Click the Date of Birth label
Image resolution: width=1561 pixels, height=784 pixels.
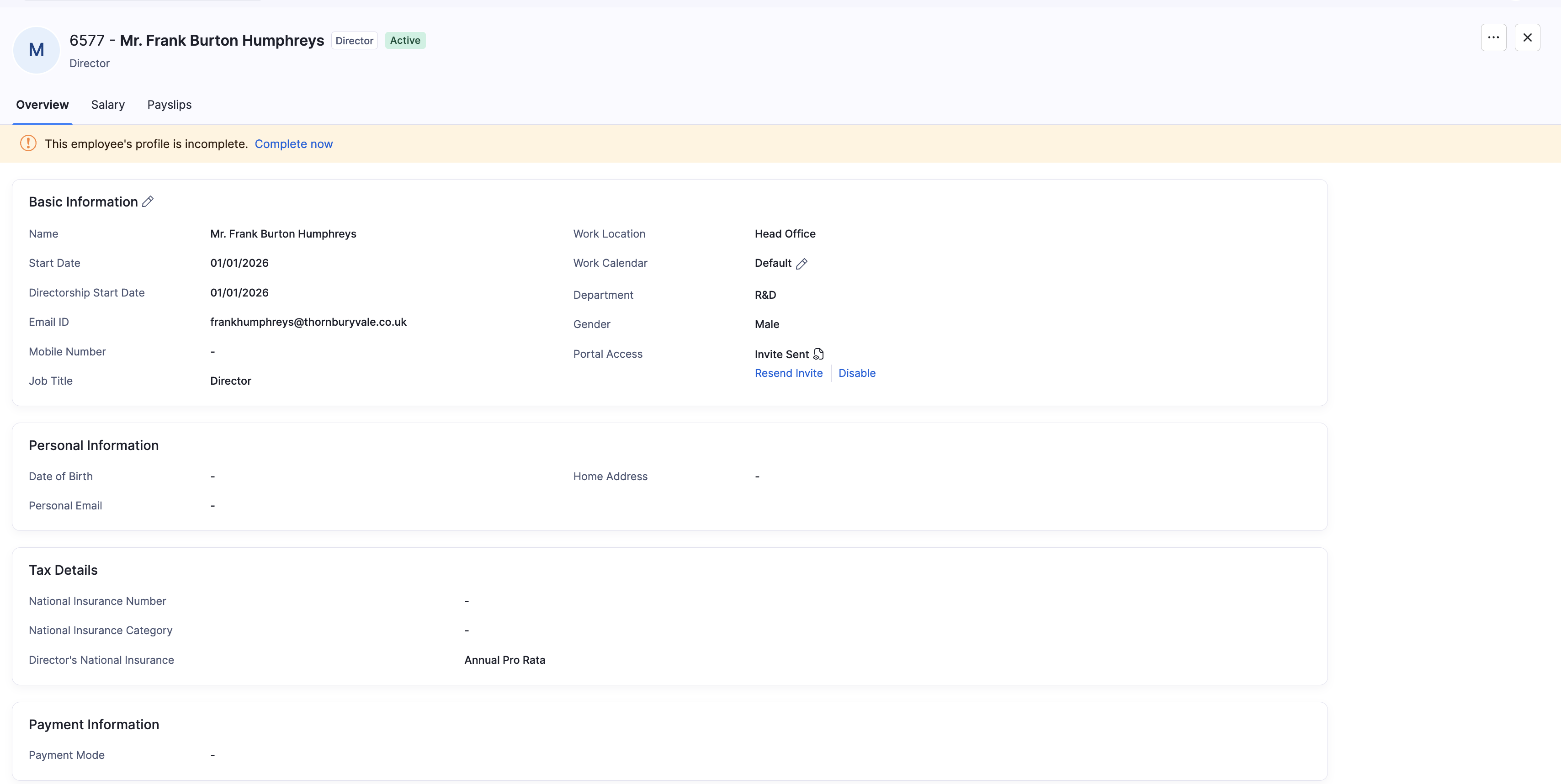click(x=61, y=476)
